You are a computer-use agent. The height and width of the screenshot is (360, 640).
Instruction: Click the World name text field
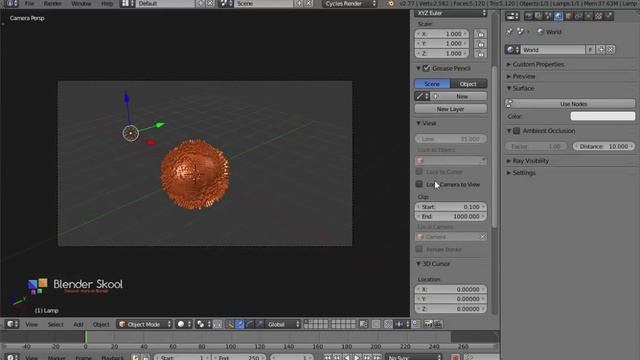point(552,50)
